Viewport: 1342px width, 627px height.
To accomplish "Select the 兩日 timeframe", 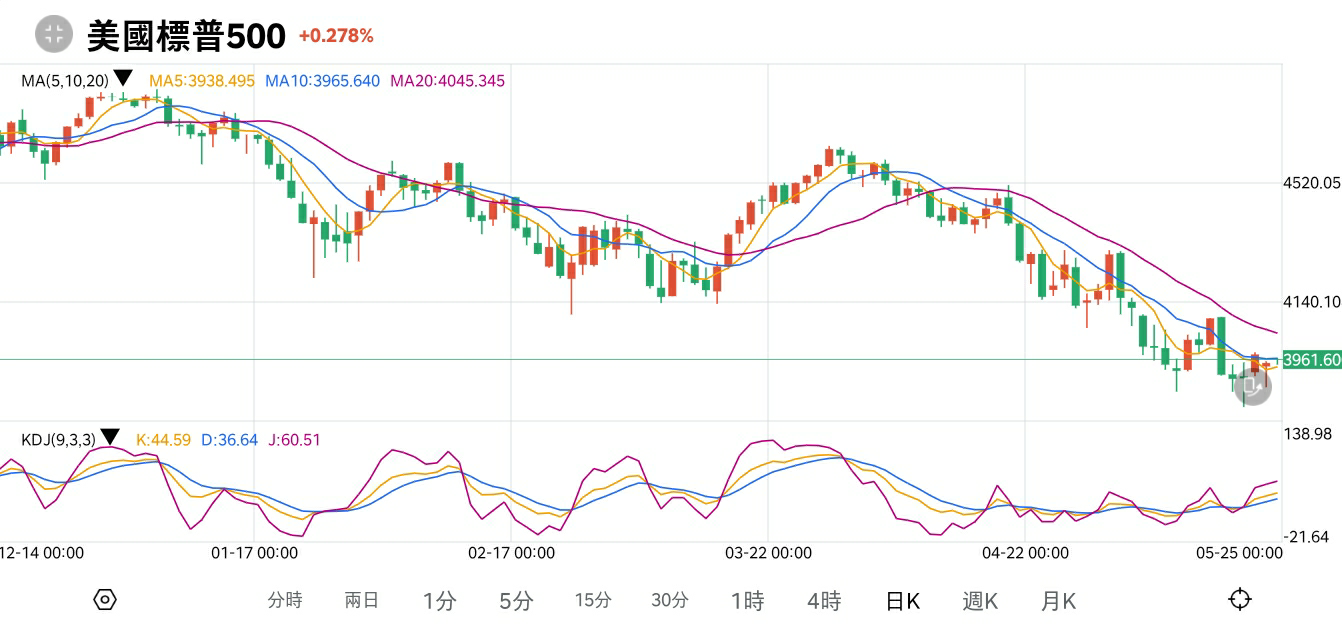I will tap(361, 600).
